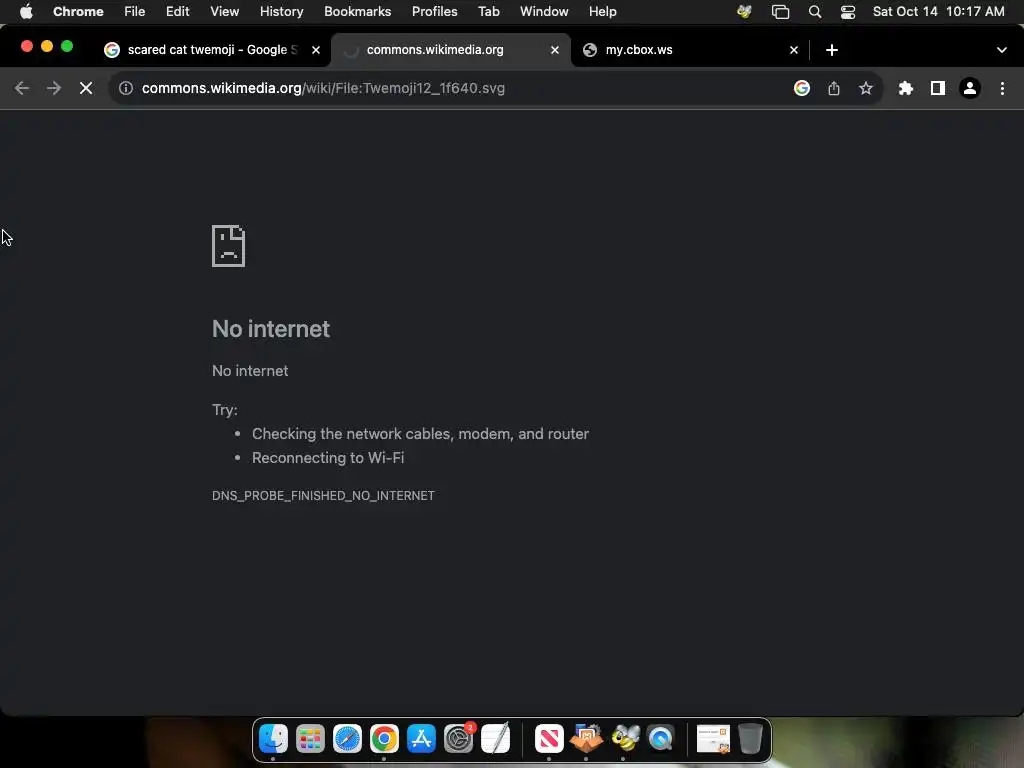Open Google Chrome from the Dock
This screenshot has height=768, width=1024.
[x=384, y=739]
